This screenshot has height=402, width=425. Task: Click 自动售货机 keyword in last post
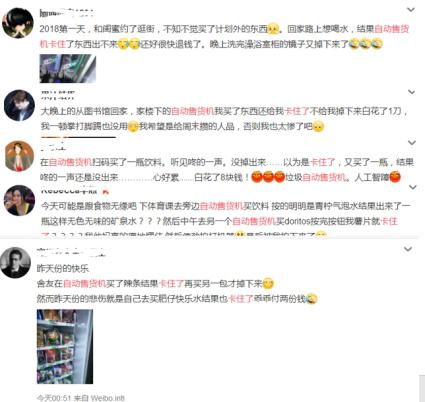coord(84,284)
